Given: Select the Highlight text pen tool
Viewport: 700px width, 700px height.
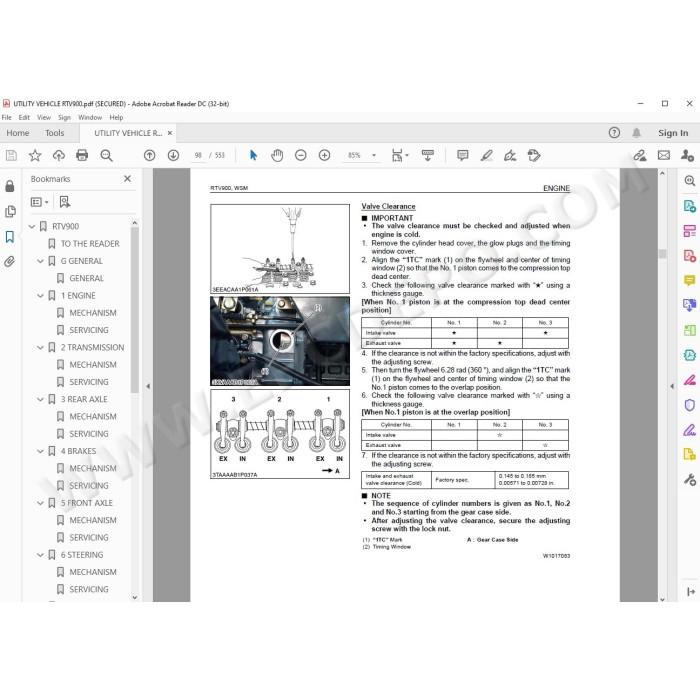Looking at the screenshot, I should tap(486, 155).
